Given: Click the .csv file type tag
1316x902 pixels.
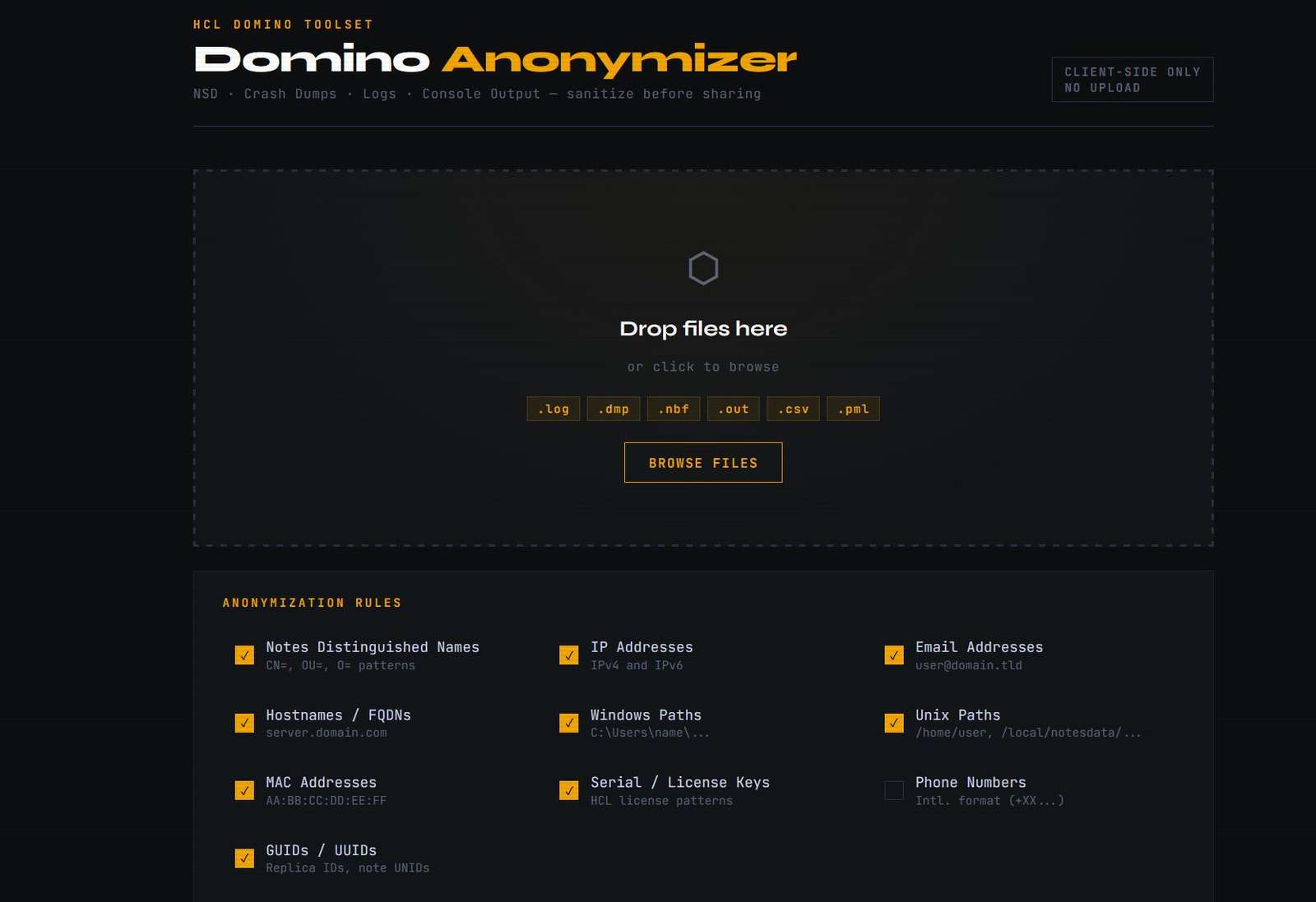Looking at the screenshot, I should [x=794, y=409].
